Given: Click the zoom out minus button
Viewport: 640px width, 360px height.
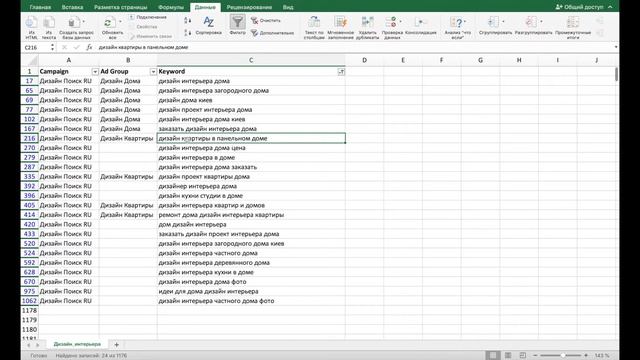Looking at the screenshot, I should click(x=535, y=356).
